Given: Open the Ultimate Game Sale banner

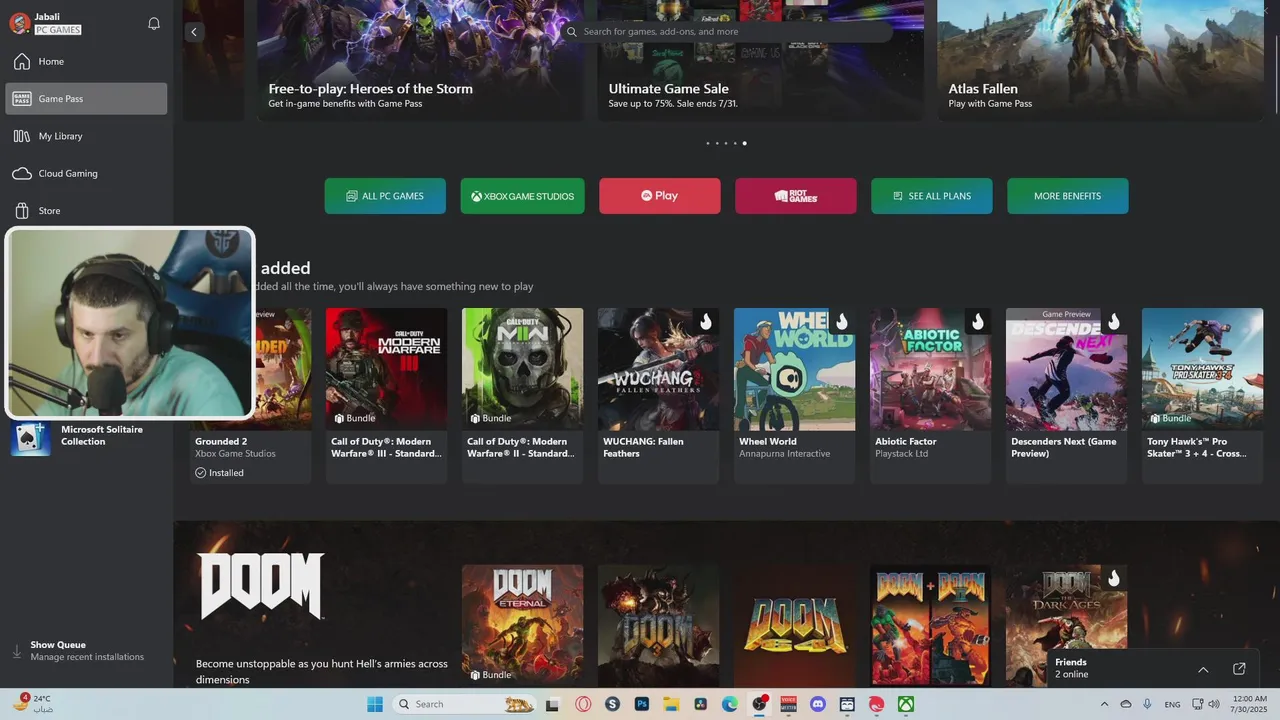Looking at the screenshot, I should (x=761, y=60).
